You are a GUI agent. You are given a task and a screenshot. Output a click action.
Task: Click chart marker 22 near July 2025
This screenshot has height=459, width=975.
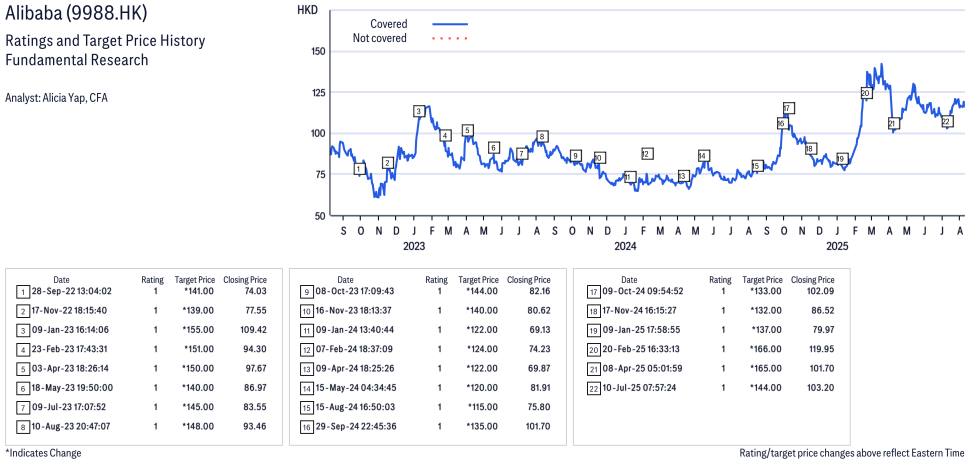pos(946,121)
